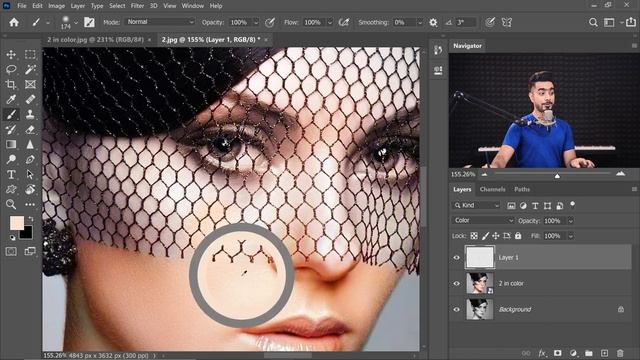Create a new layer

coord(604,353)
